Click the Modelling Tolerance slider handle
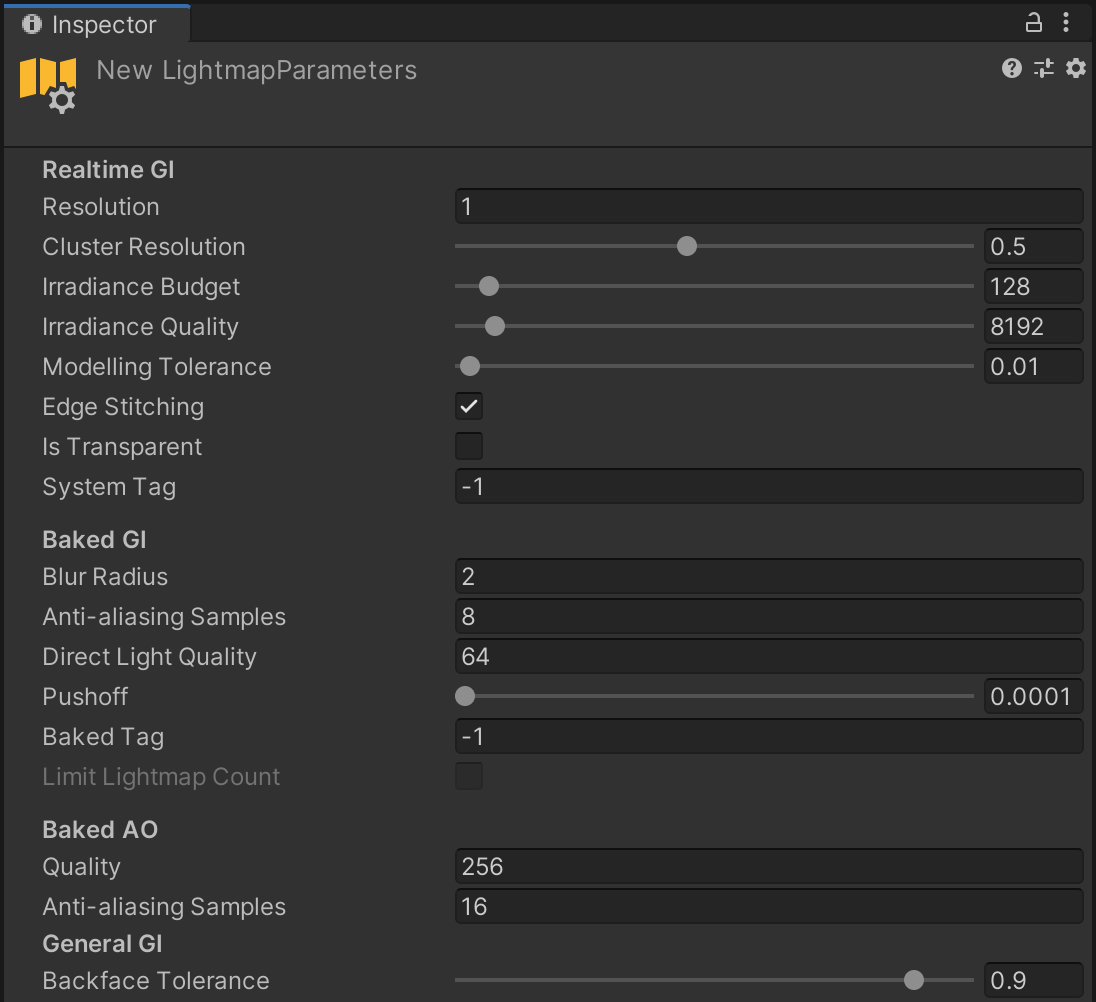This screenshot has height=1002, width=1096. (x=469, y=366)
